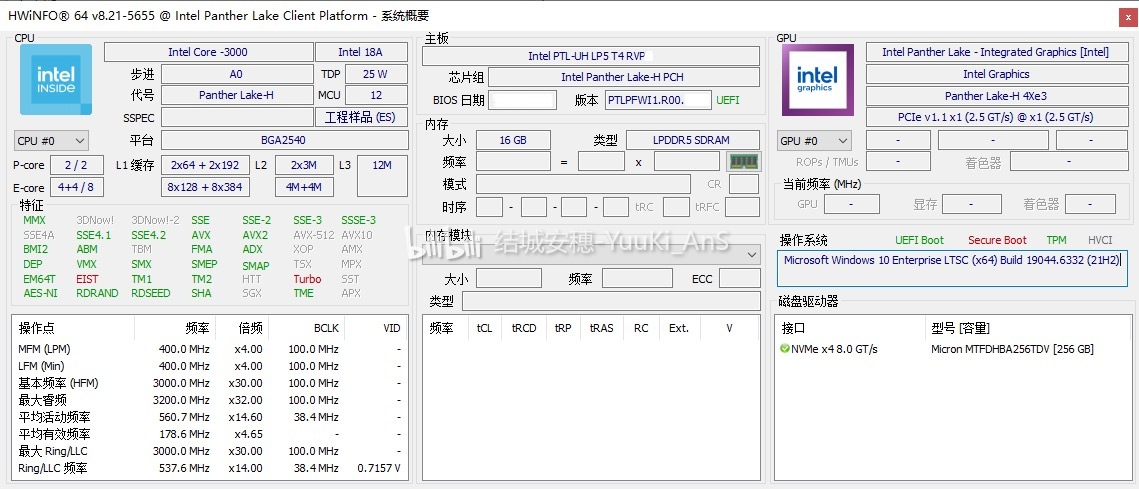The height and width of the screenshot is (489, 1139).
Task: Expand the memory module selection dropdown
Action: [590, 255]
